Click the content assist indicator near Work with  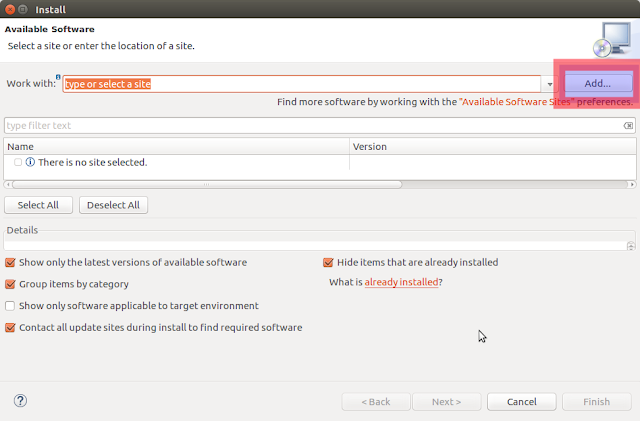coord(58,77)
